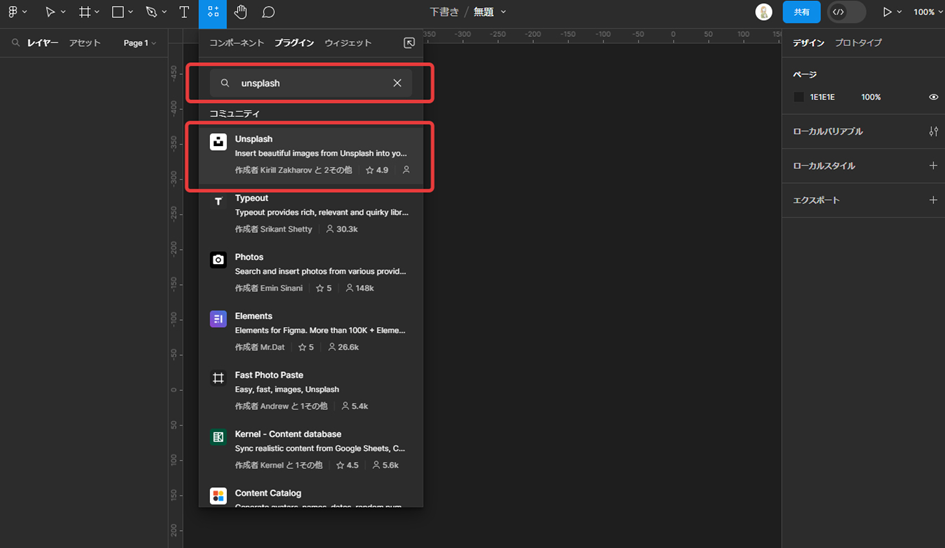Open the Figma main menu icon
The height and width of the screenshot is (548, 945).
(x=13, y=12)
